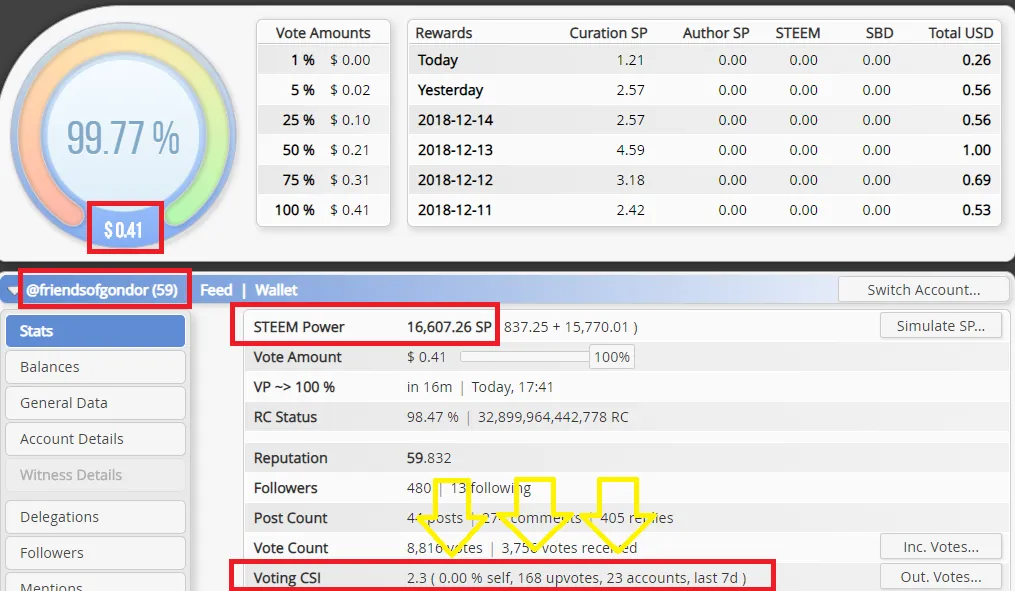Image resolution: width=1015 pixels, height=591 pixels.
Task: Click the 2018-12-13 rewards row label
Action: click(x=455, y=150)
